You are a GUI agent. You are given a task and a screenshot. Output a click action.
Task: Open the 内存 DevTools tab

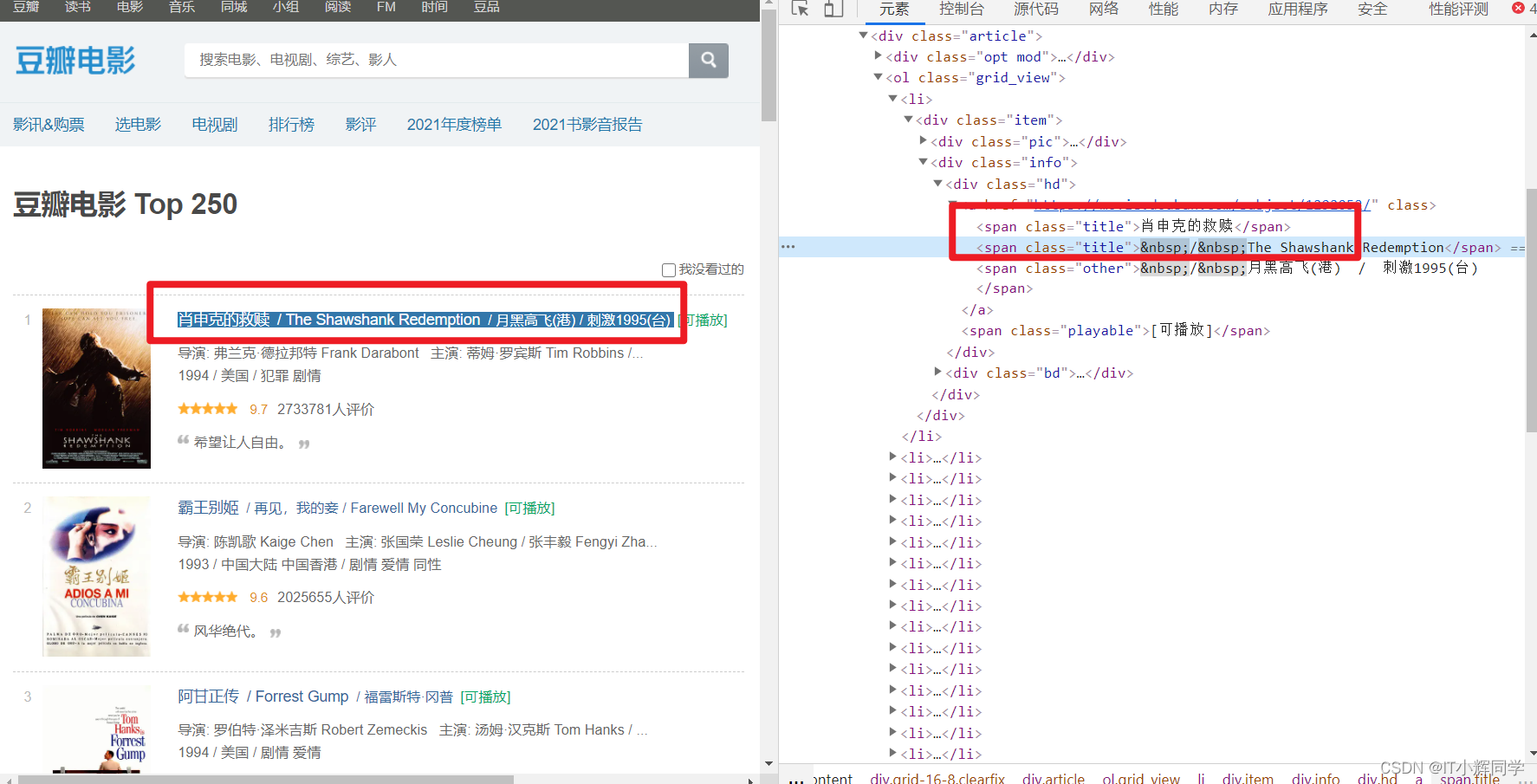[x=1223, y=9]
